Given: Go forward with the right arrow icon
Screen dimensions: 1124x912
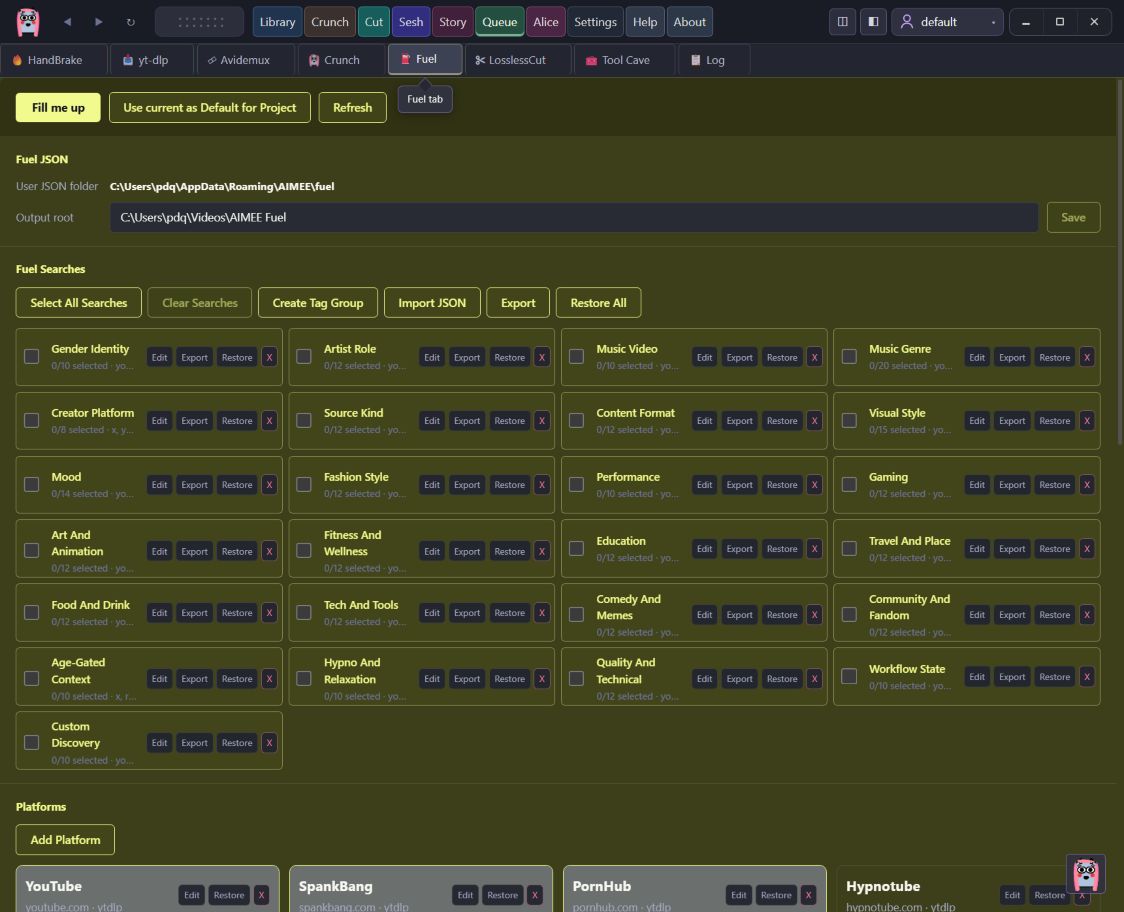Looking at the screenshot, I should pos(99,22).
